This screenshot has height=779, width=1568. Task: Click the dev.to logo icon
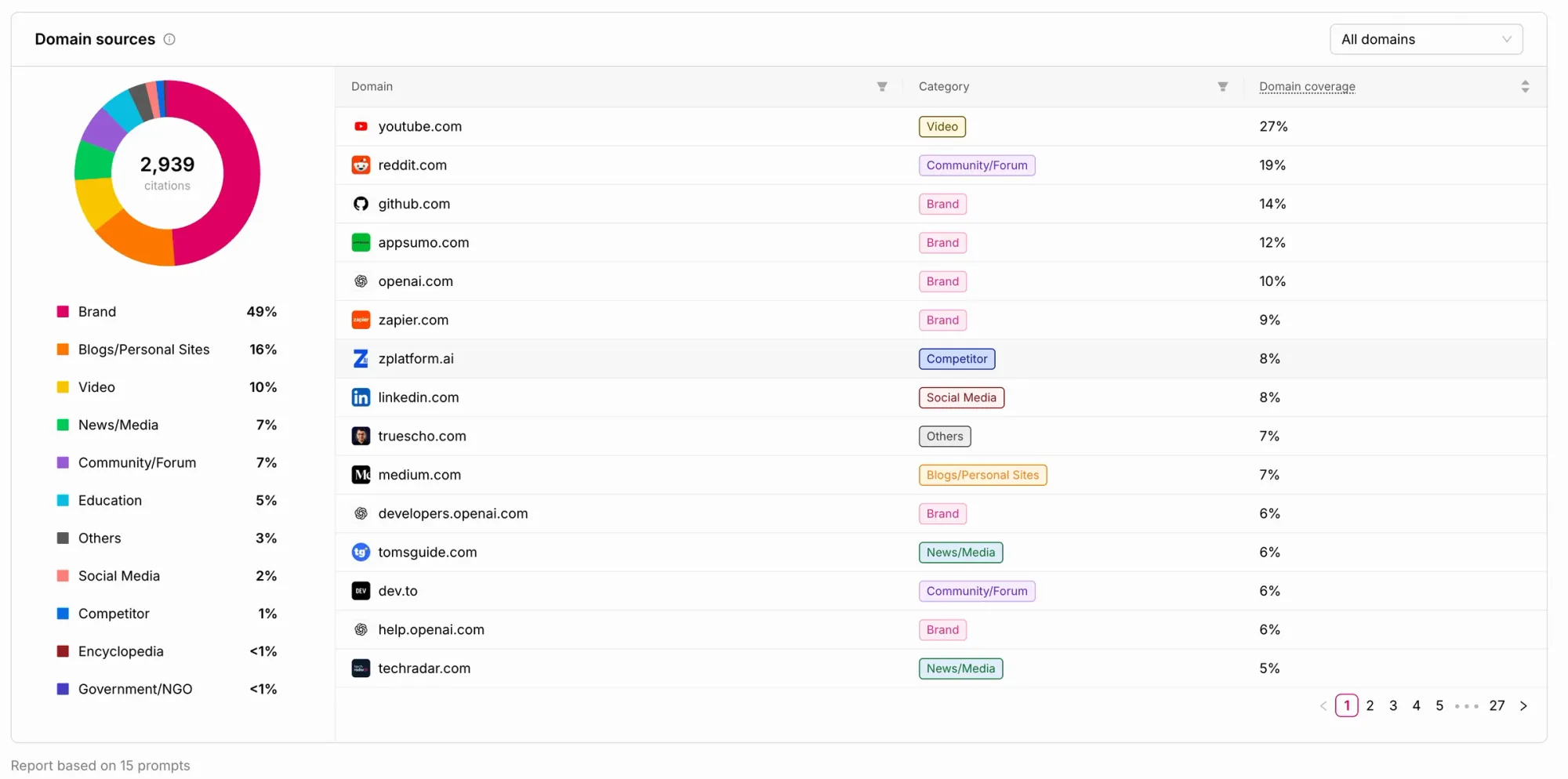(361, 591)
